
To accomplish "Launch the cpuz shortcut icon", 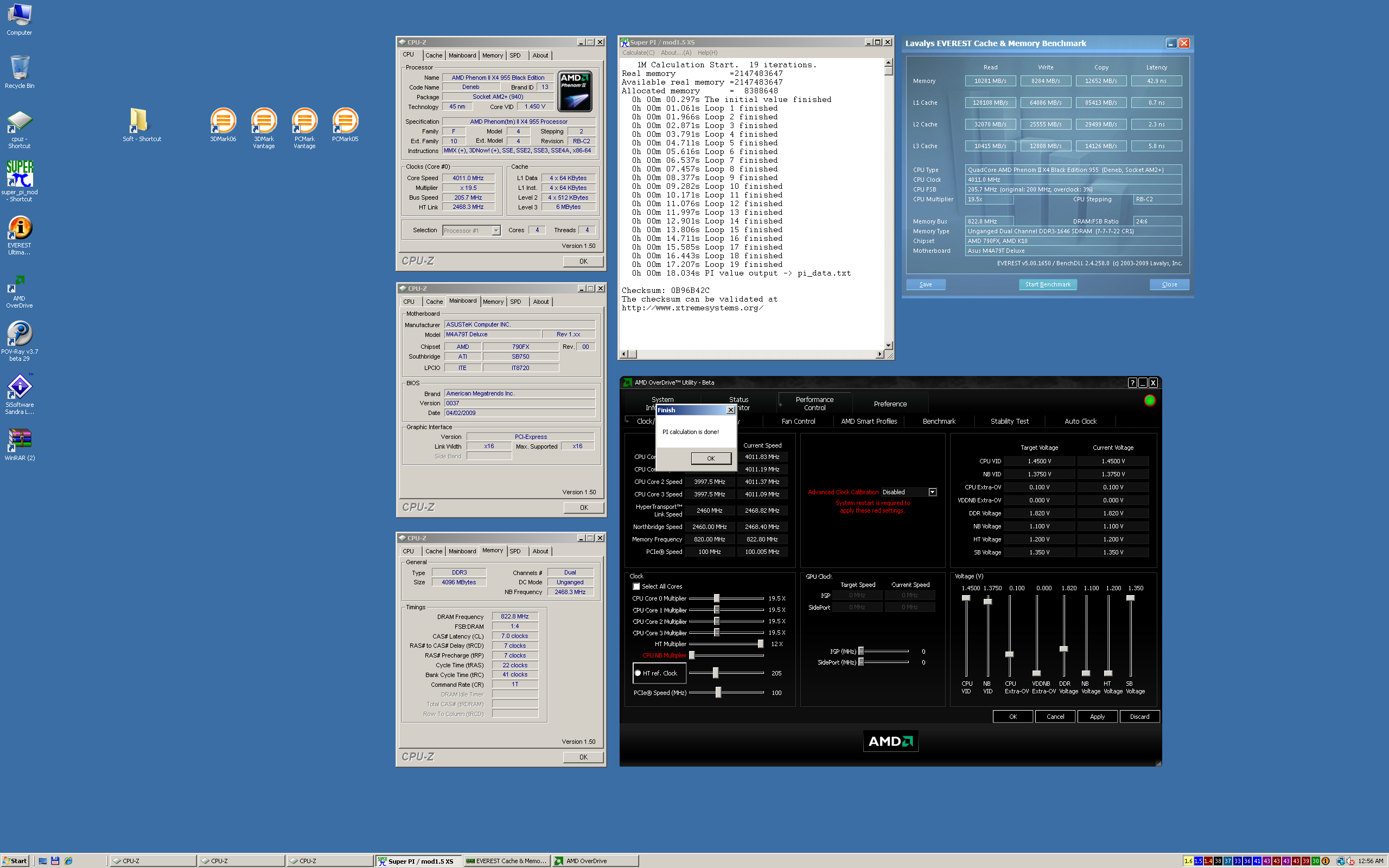I will click(19, 129).
